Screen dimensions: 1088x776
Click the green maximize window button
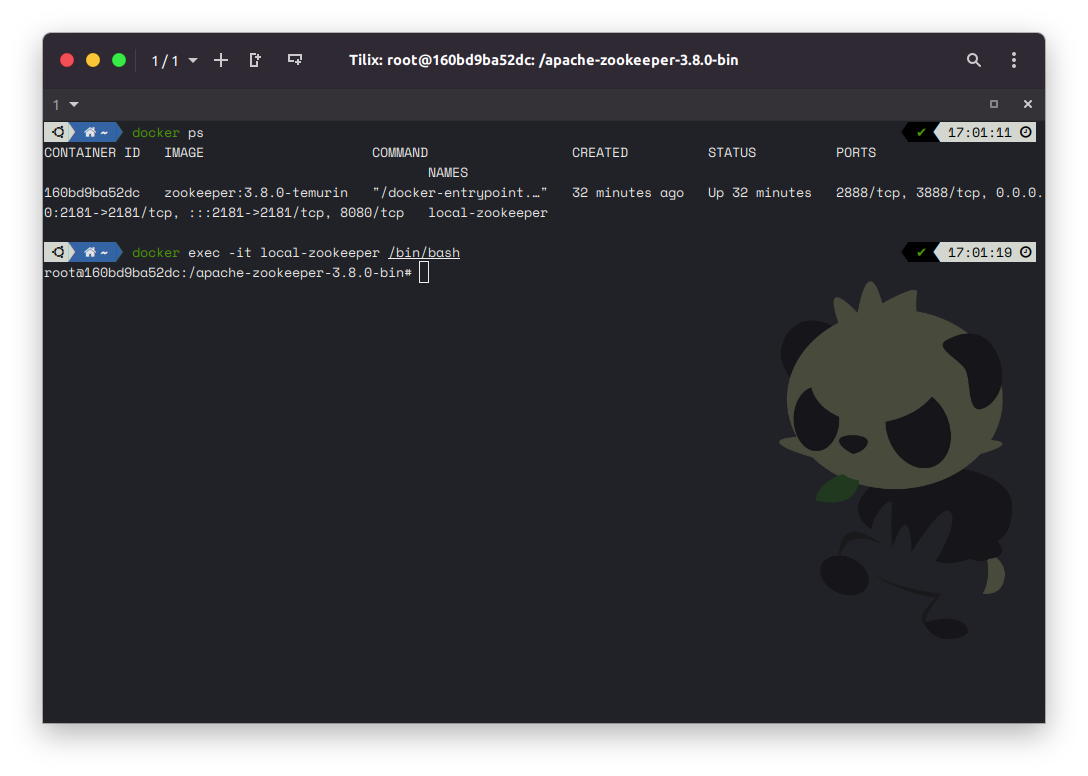119,60
